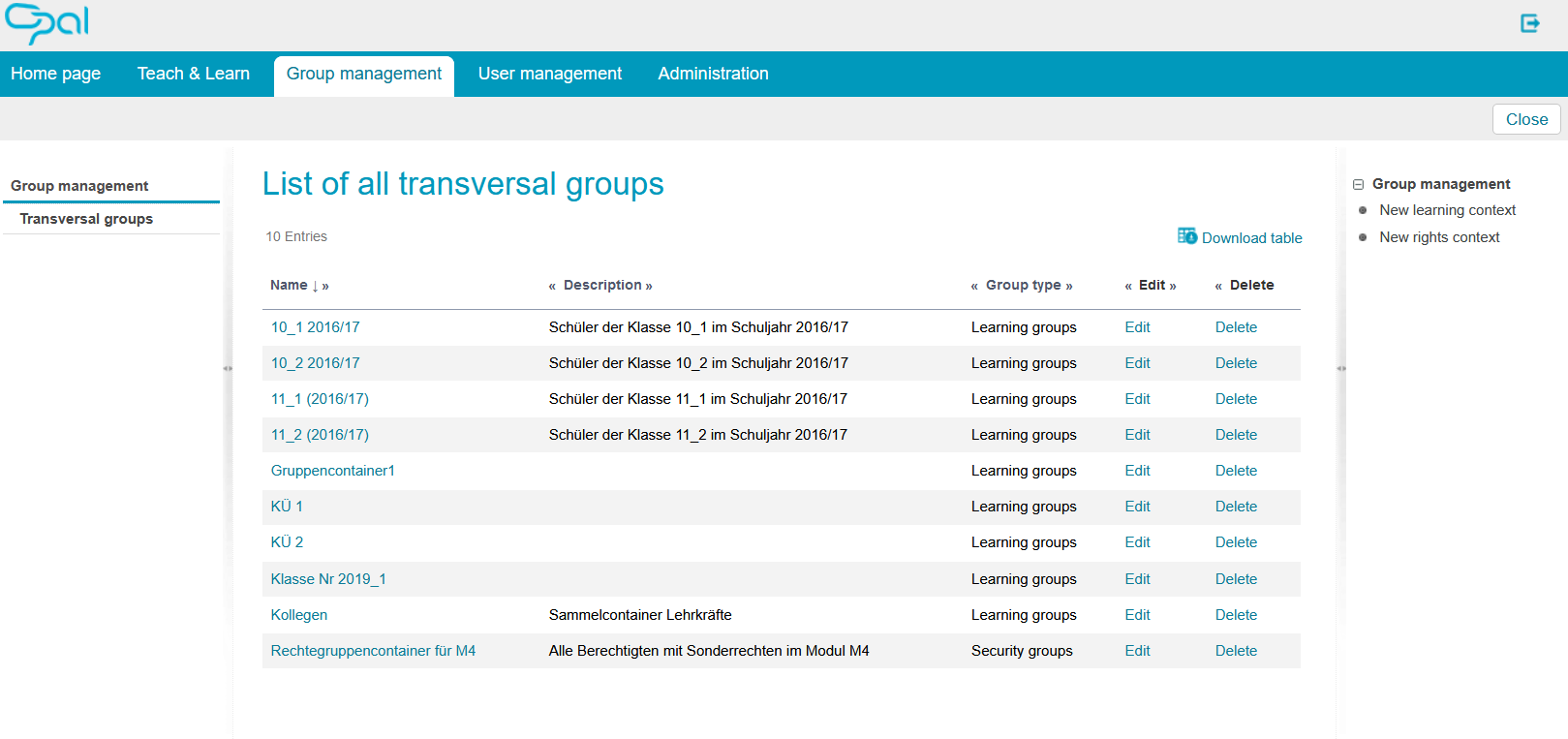Click the Download table link
The height and width of the screenshot is (739, 1568).
(x=1251, y=238)
